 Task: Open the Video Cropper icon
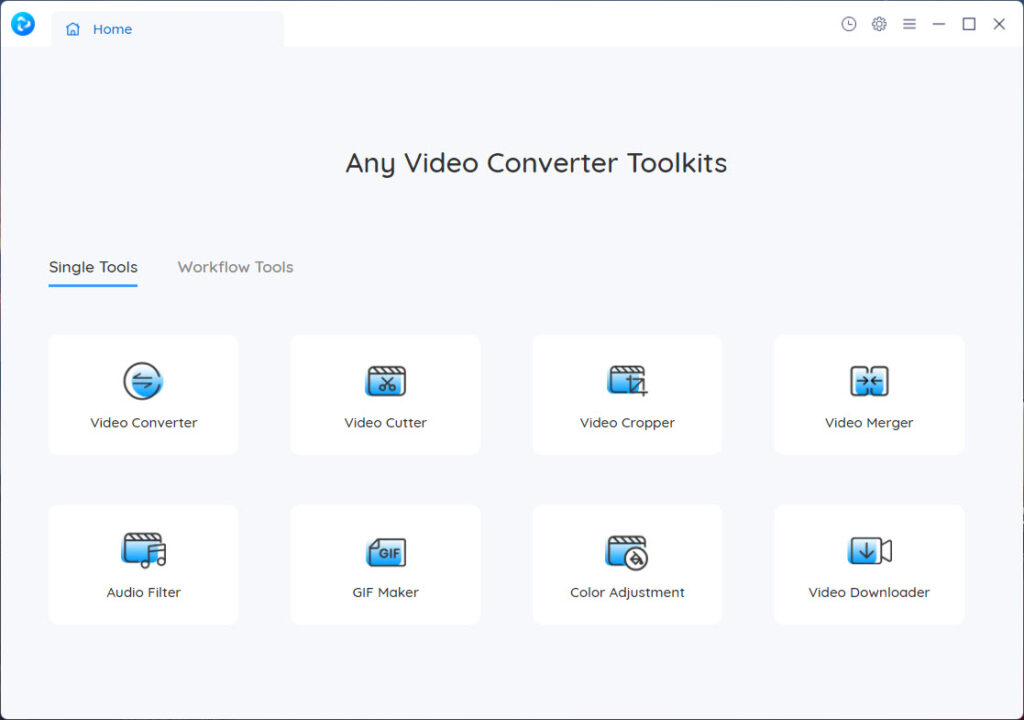click(x=627, y=381)
